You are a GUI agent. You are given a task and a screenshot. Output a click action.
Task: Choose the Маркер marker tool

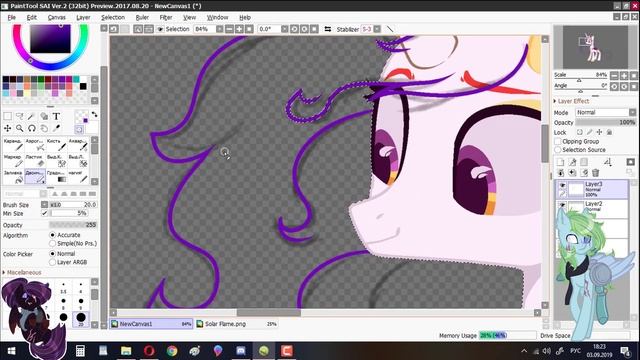(x=13, y=160)
